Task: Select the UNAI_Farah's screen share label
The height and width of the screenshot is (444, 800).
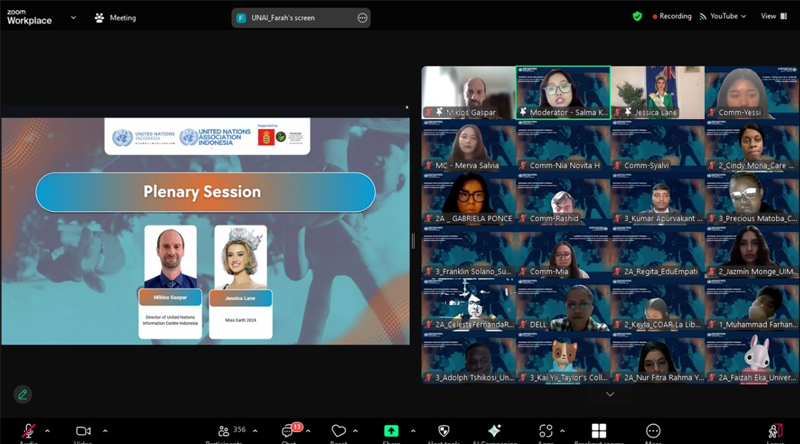Action: pyautogui.click(x=283, y=18)
